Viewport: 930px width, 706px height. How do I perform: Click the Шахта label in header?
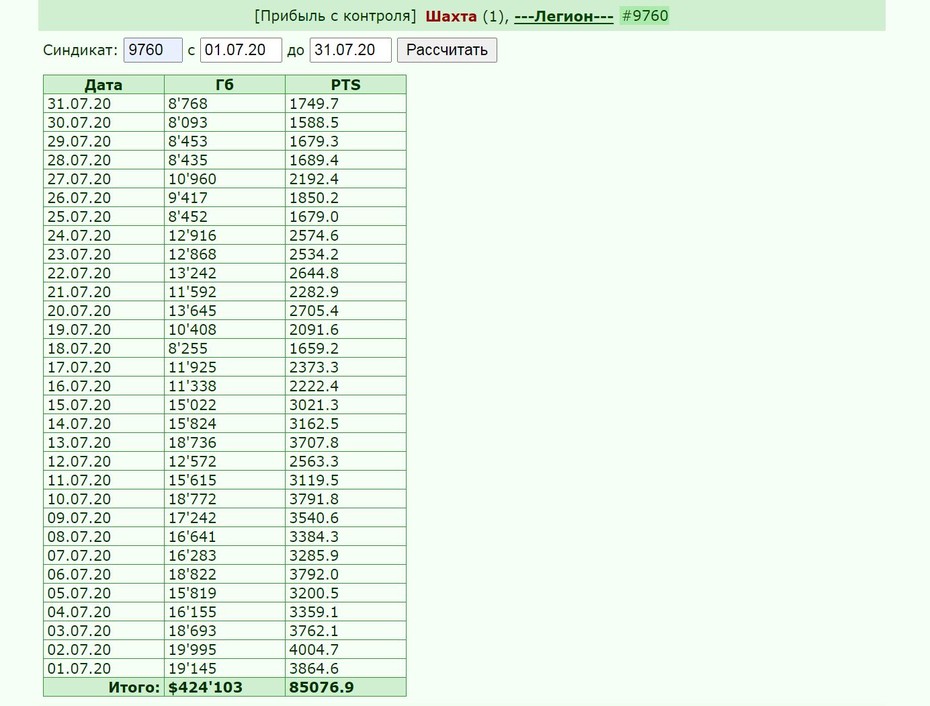[451, 16]
